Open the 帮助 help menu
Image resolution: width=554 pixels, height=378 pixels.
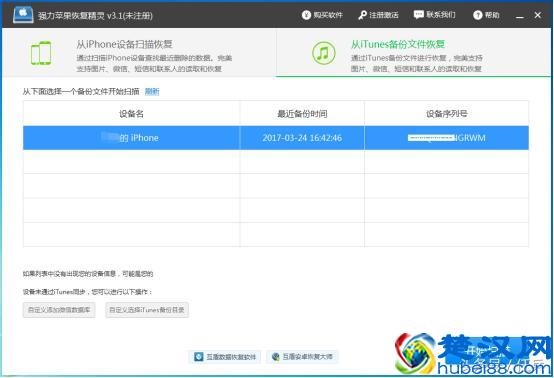point(486,15)
